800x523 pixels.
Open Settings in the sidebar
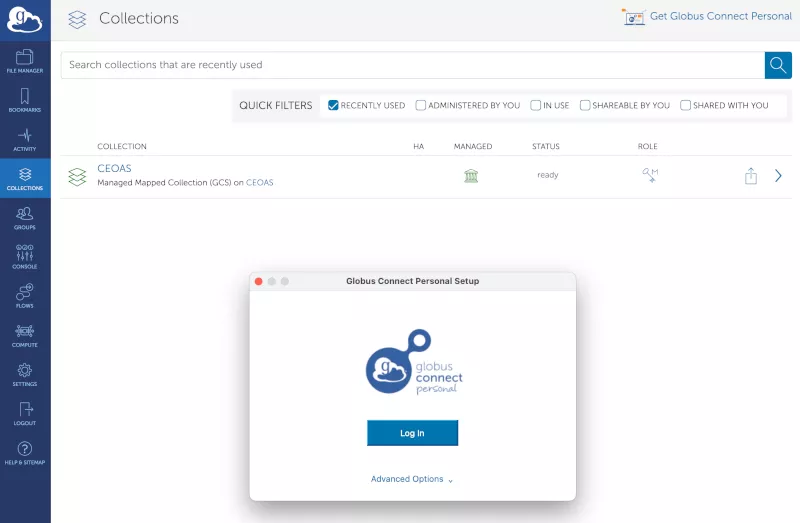(24, 375)
